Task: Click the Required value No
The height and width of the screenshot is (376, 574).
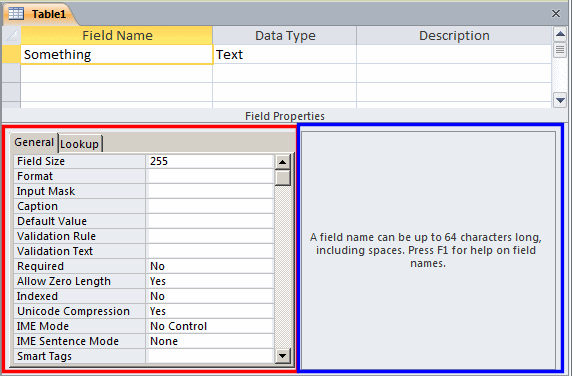Action: pyautogui.click(x=210, y=267)
